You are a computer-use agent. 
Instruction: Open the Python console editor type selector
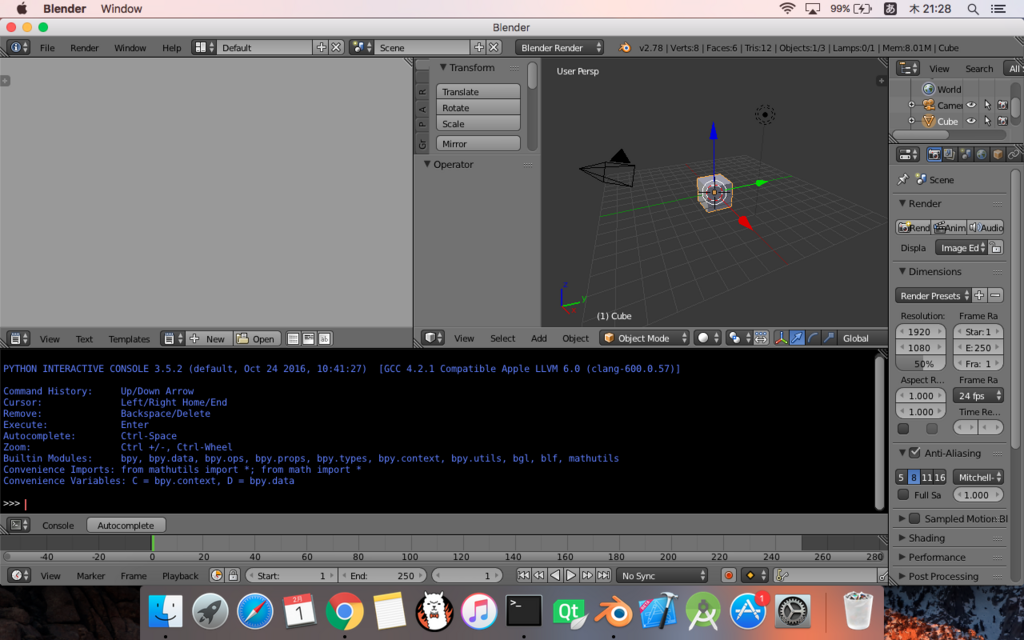[x=18, y=525]
